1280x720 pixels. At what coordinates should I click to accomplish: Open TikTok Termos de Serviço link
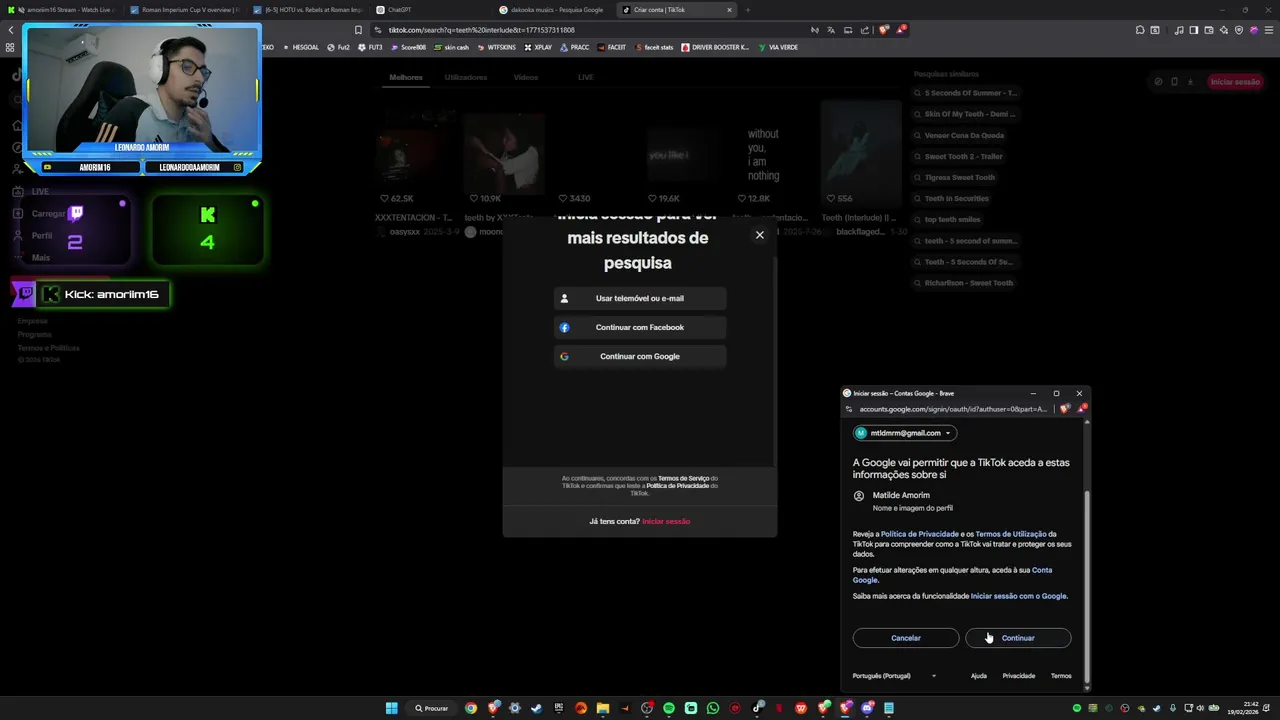683,478
